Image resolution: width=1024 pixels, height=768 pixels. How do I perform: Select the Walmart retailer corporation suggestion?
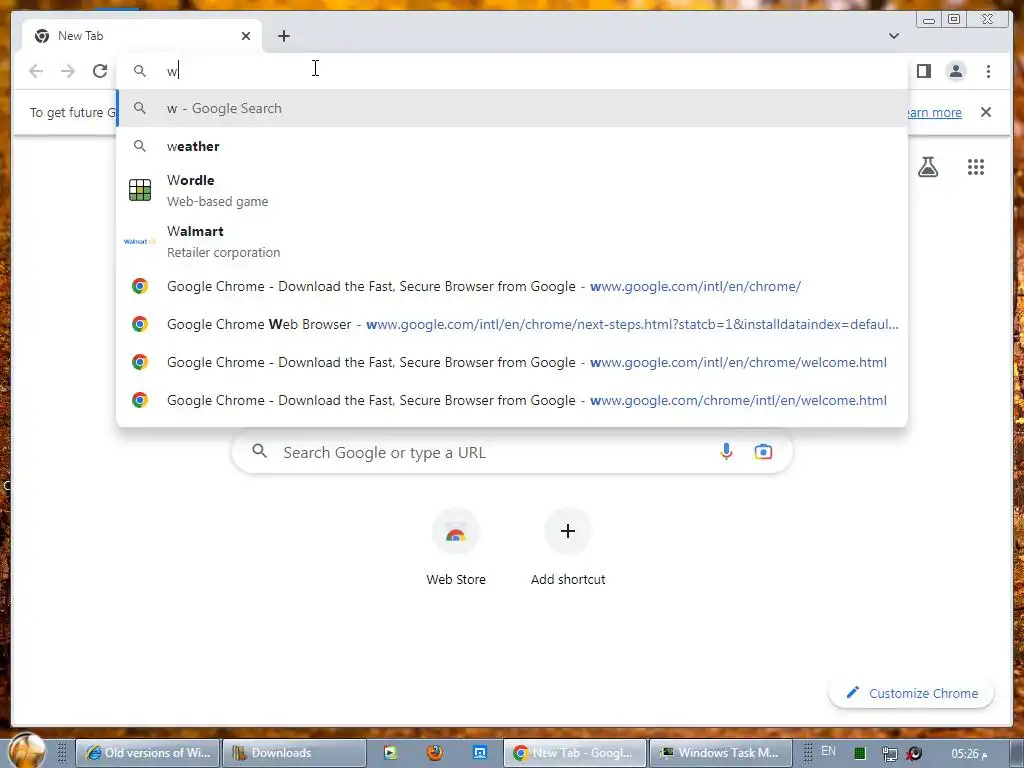[512, 242]
